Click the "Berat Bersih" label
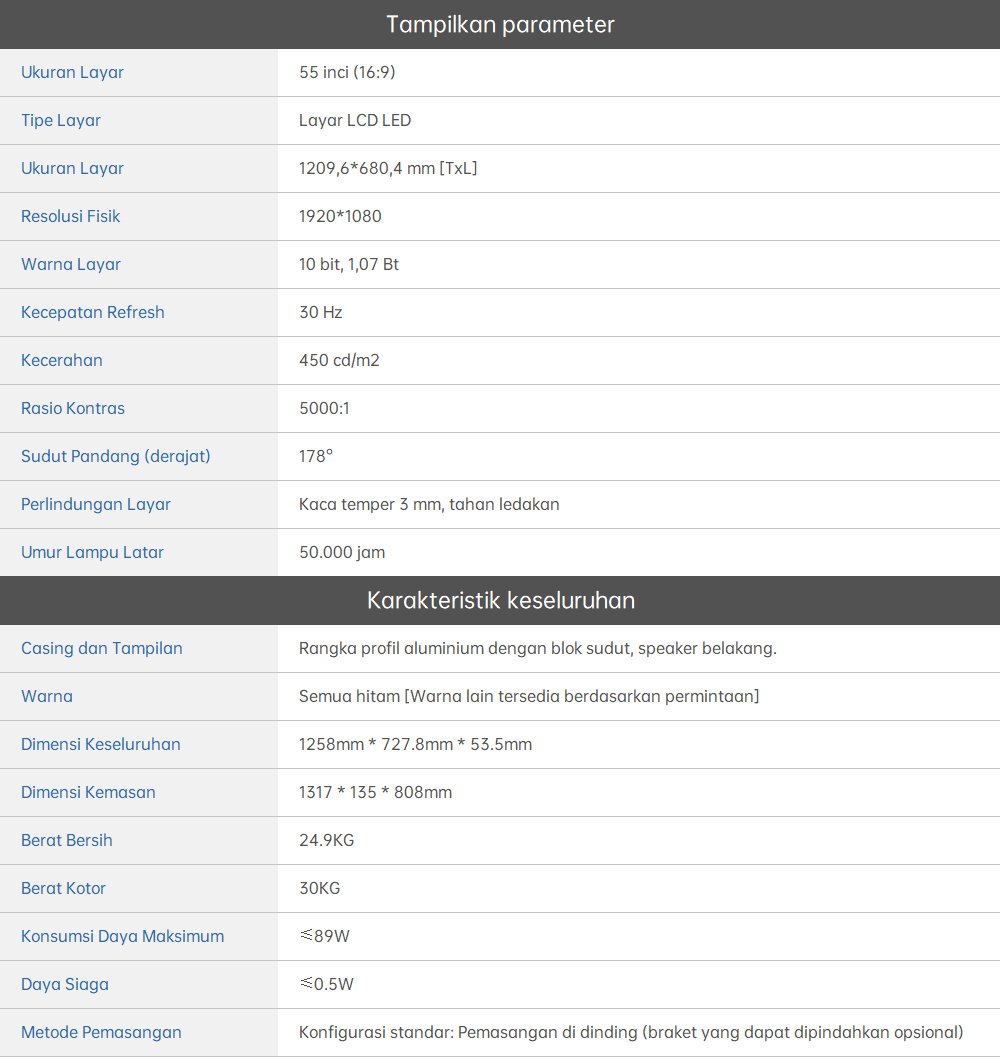Image resolution: width=1000 pixels, height=1057 pixels. point(67,840)
